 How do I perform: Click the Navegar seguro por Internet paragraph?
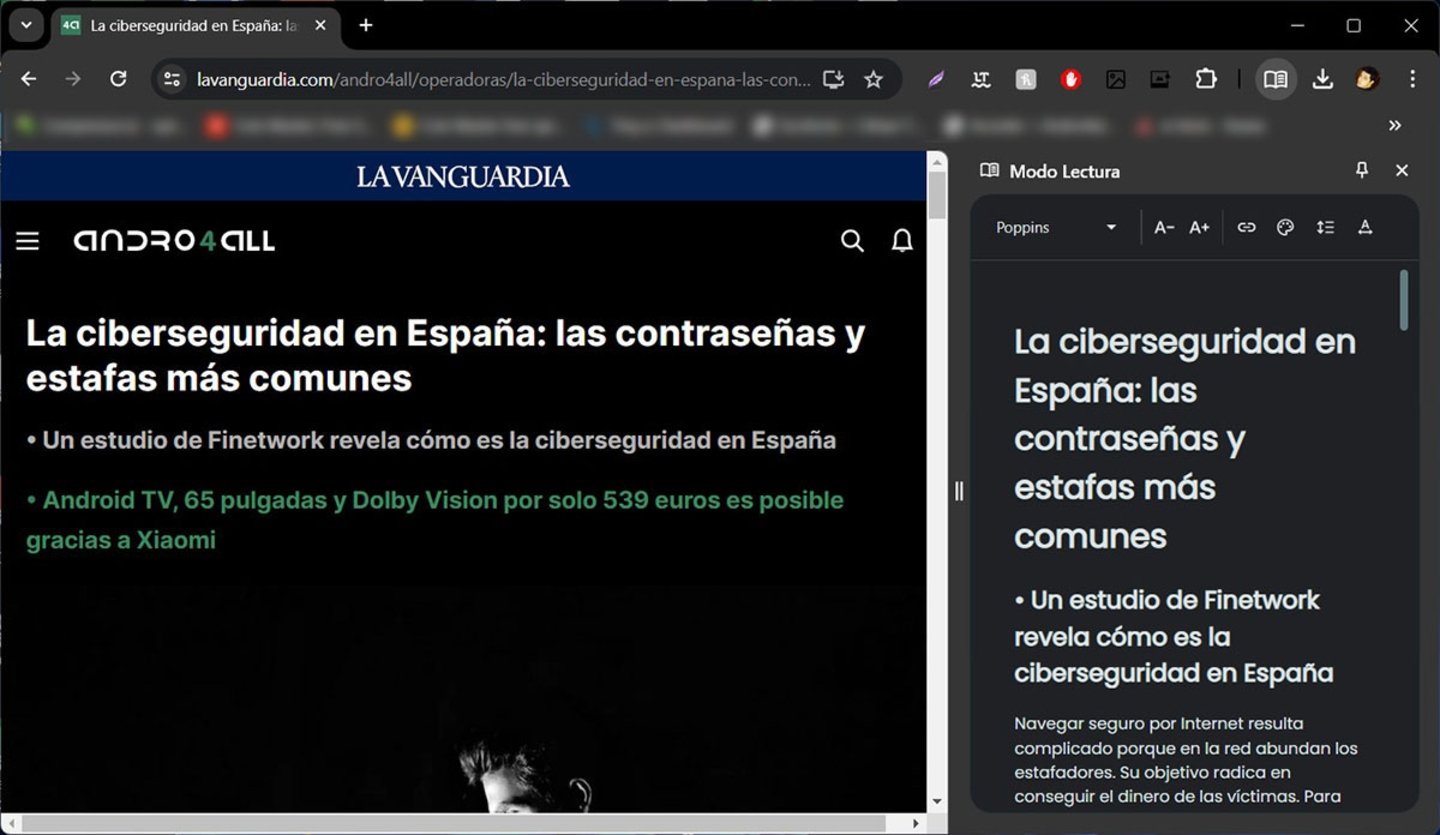1186,760
